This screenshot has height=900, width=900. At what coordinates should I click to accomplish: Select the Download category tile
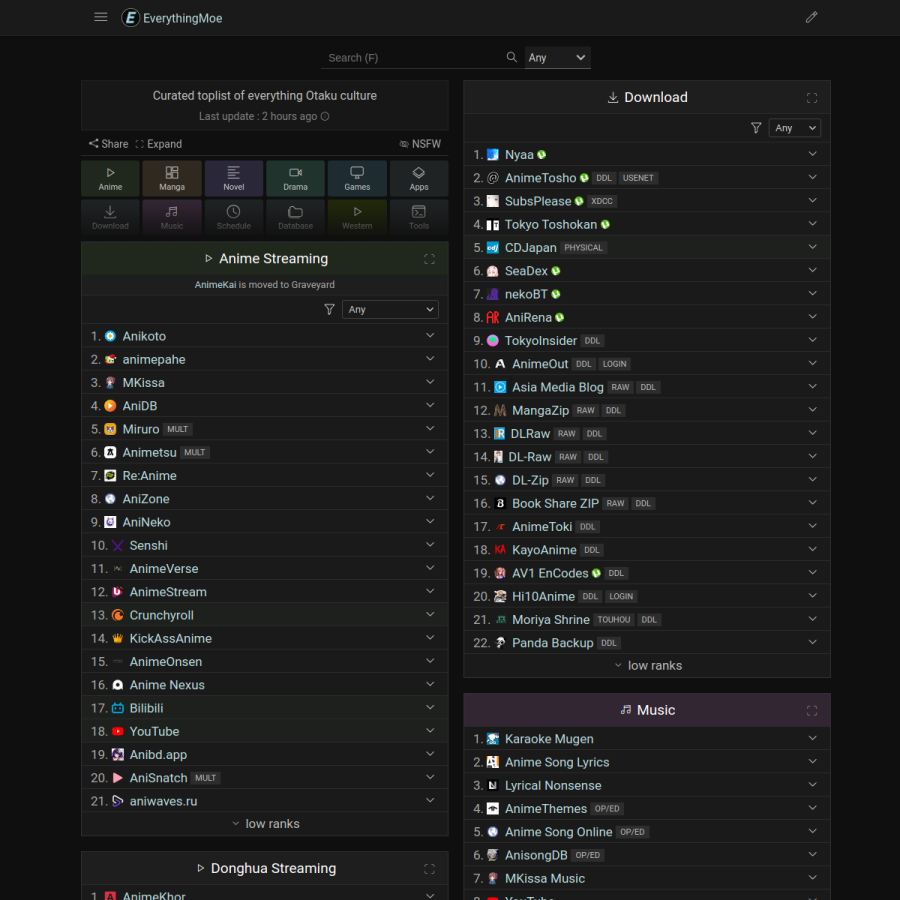tap(110, 218)
